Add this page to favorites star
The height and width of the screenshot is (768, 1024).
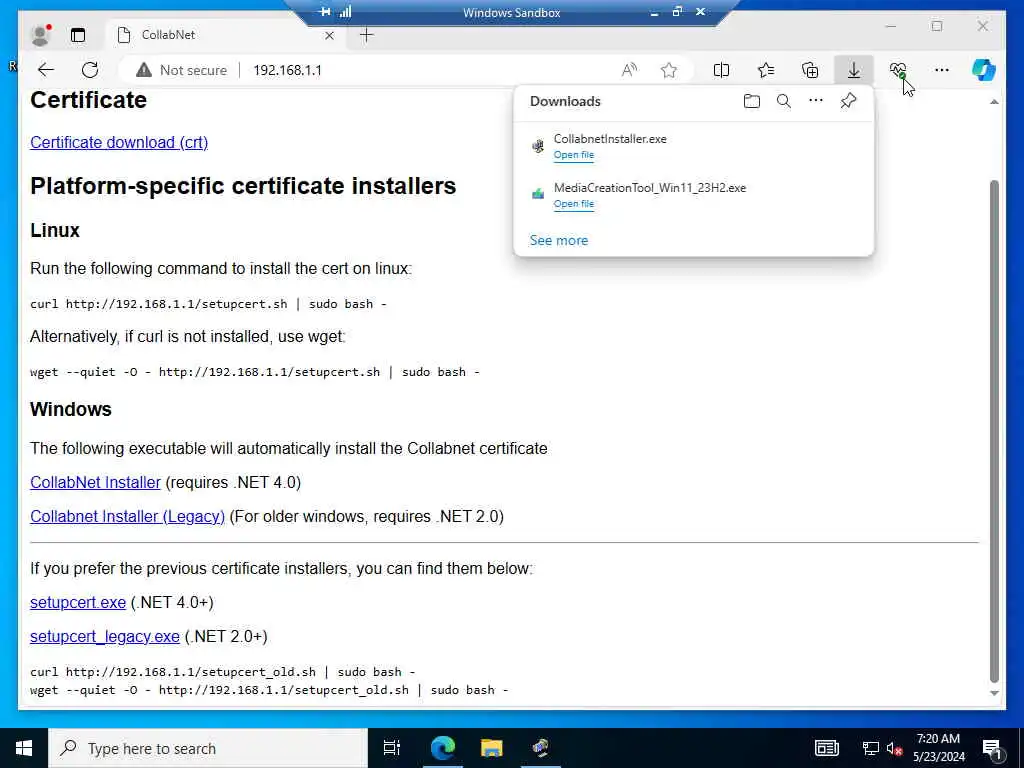click(669, 70)
